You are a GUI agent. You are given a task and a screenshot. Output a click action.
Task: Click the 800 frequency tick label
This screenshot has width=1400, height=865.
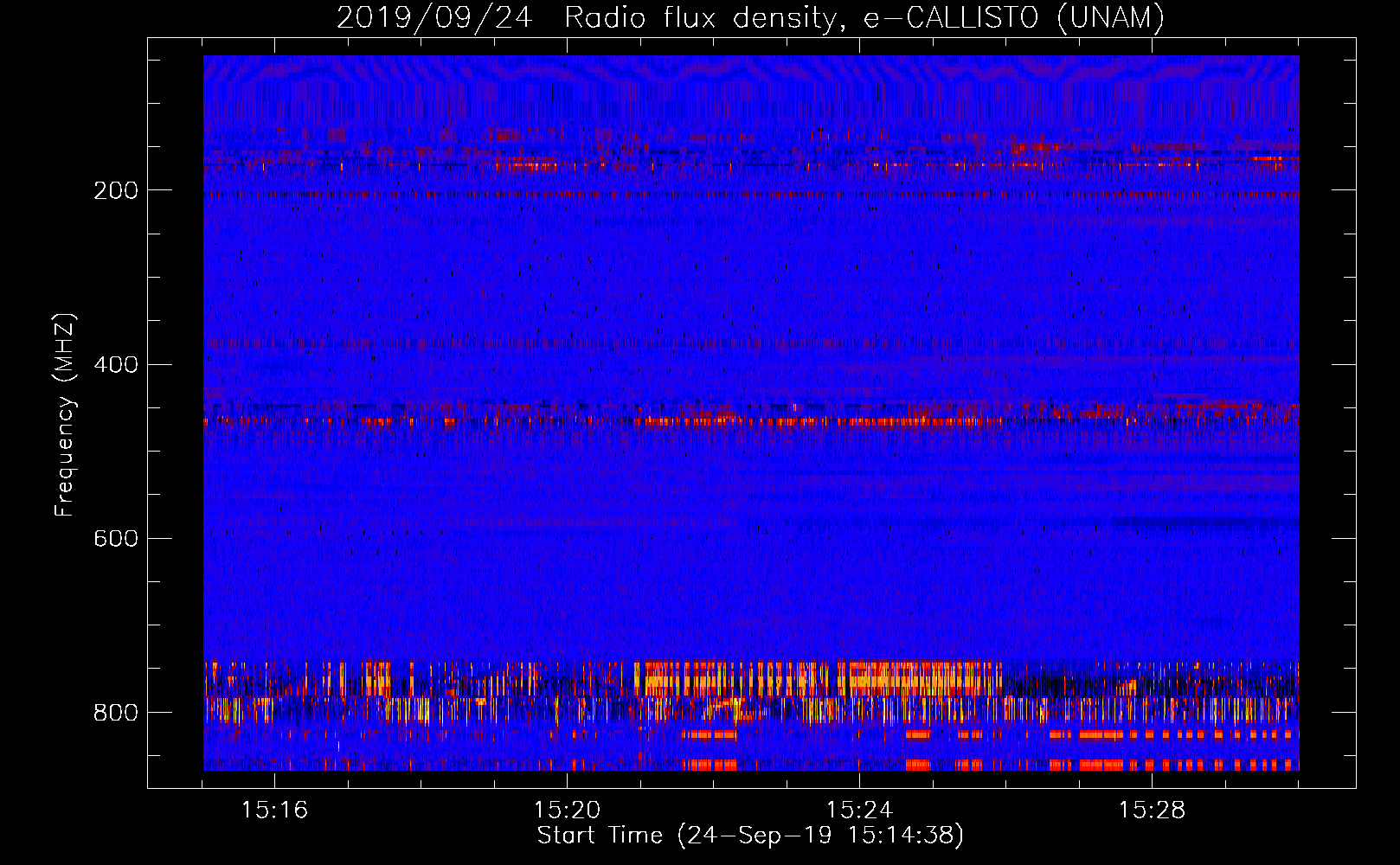[116, 712]
